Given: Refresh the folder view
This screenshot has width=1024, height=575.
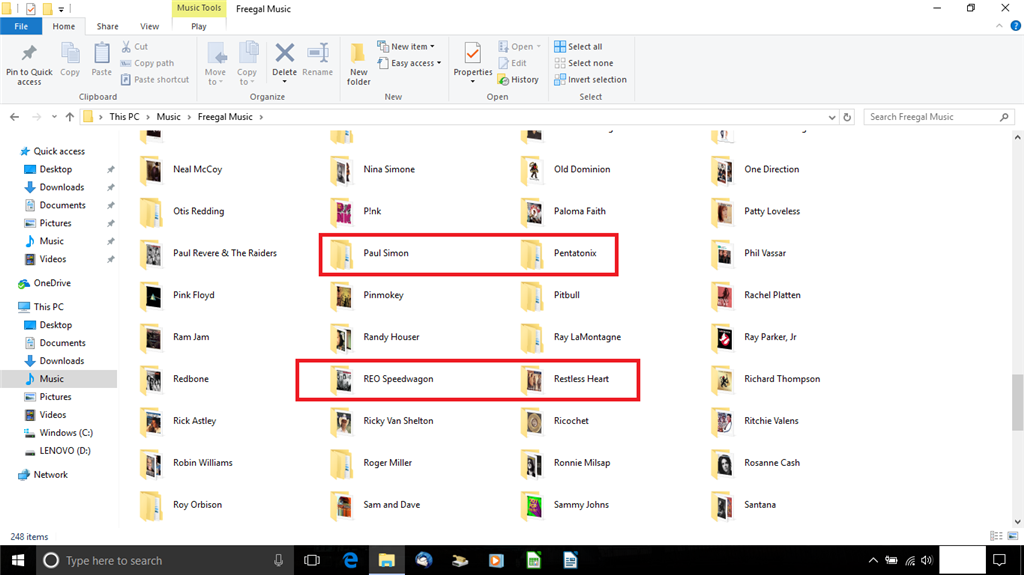Looking at the screenshot, I should pos(847,117).
